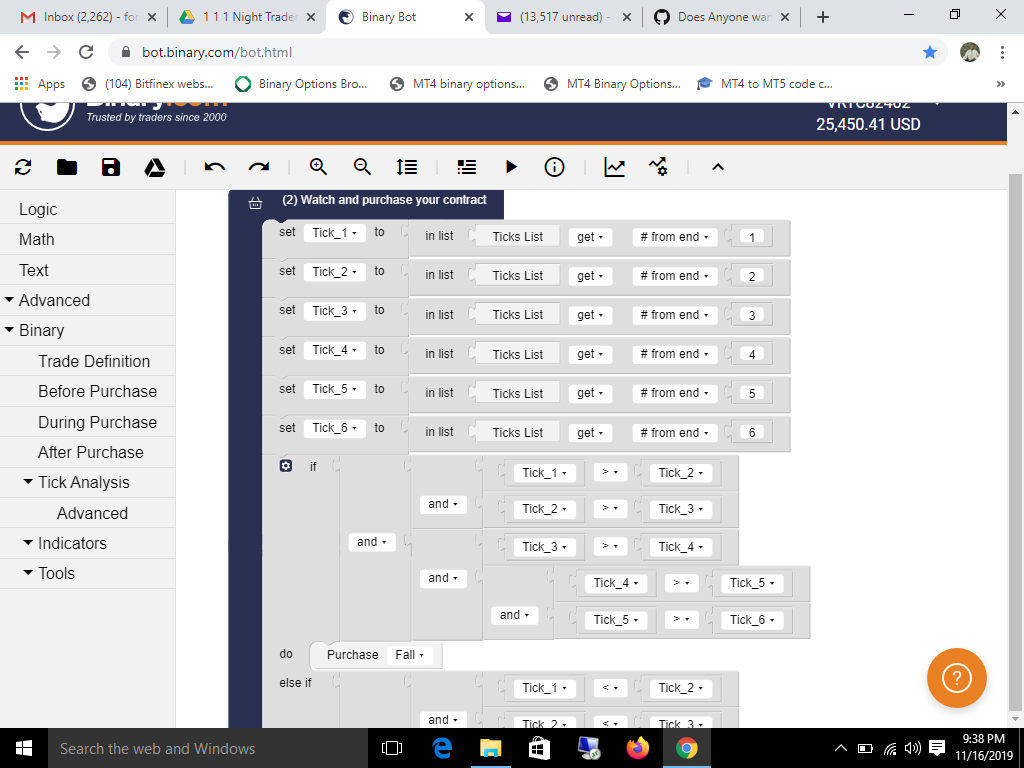Image resolution: width=1024 pixels, height=768 pixels.
Task: Open the load file folder icon
Action: coord(67,167)
